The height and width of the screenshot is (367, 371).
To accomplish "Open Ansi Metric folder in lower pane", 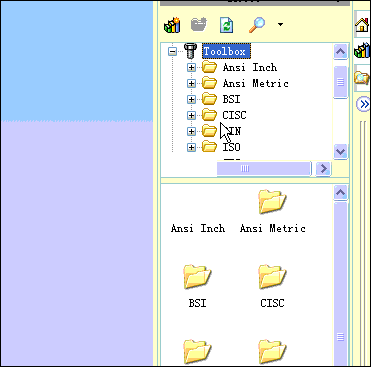I will 272,202.
